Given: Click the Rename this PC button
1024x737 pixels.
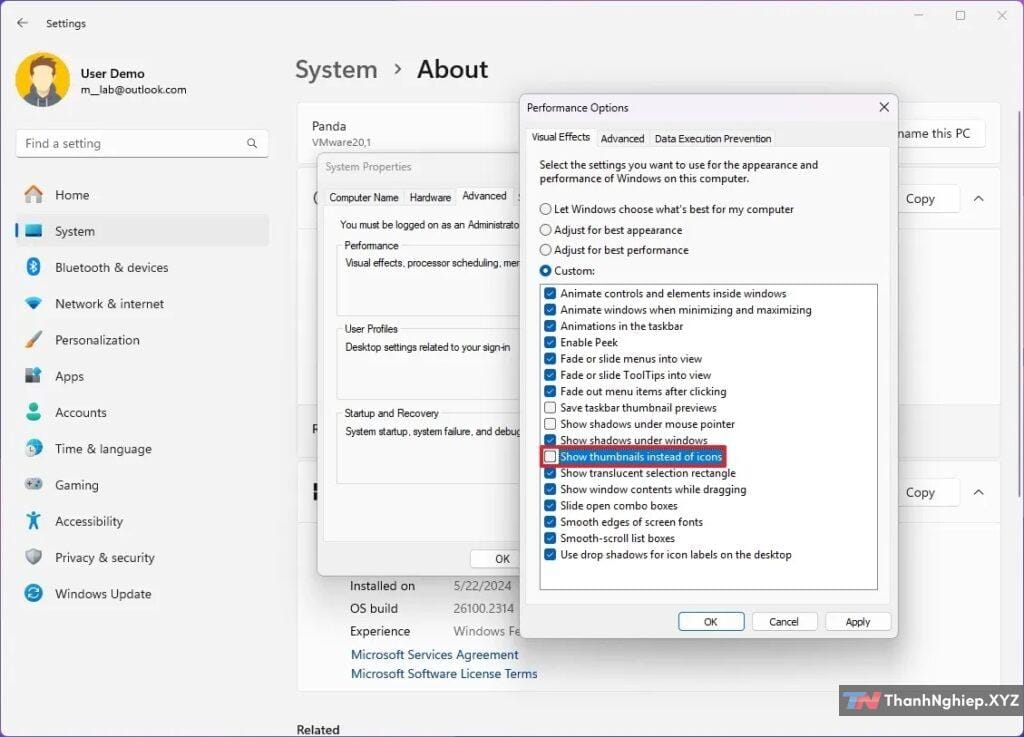Looking at the screenshot, I should coord(940,133).
